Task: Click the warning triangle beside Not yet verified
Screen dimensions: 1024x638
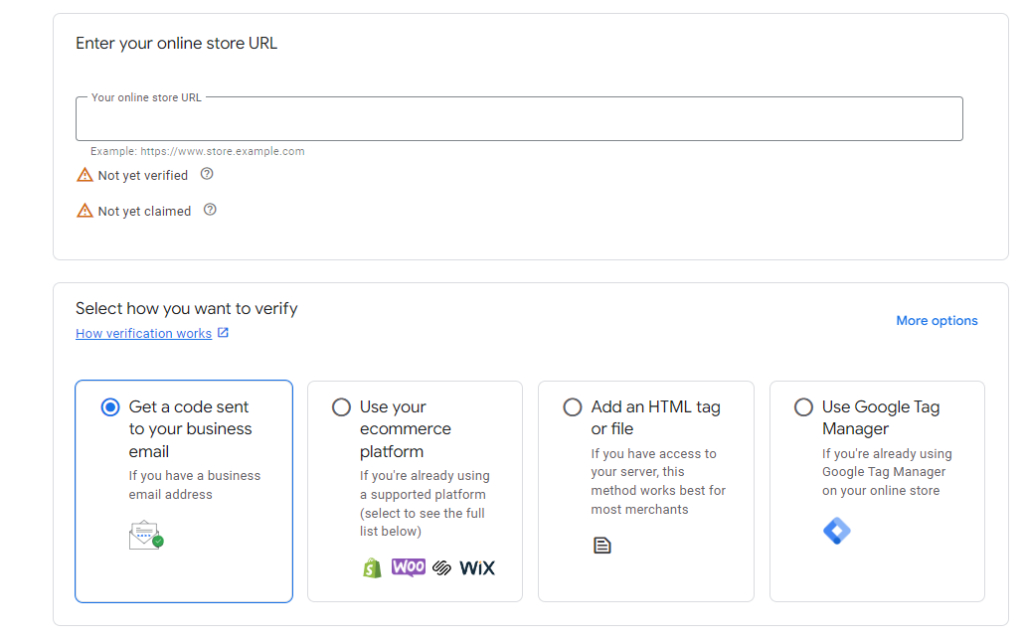Action: tap(84, 174)
